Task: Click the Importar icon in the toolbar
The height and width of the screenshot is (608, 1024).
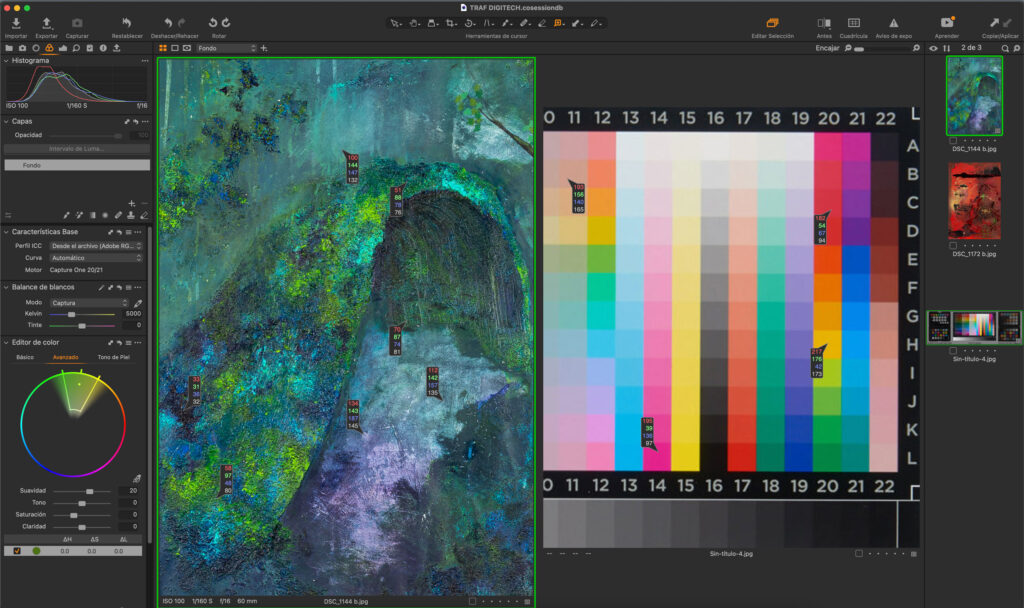Action: (16, 22)
